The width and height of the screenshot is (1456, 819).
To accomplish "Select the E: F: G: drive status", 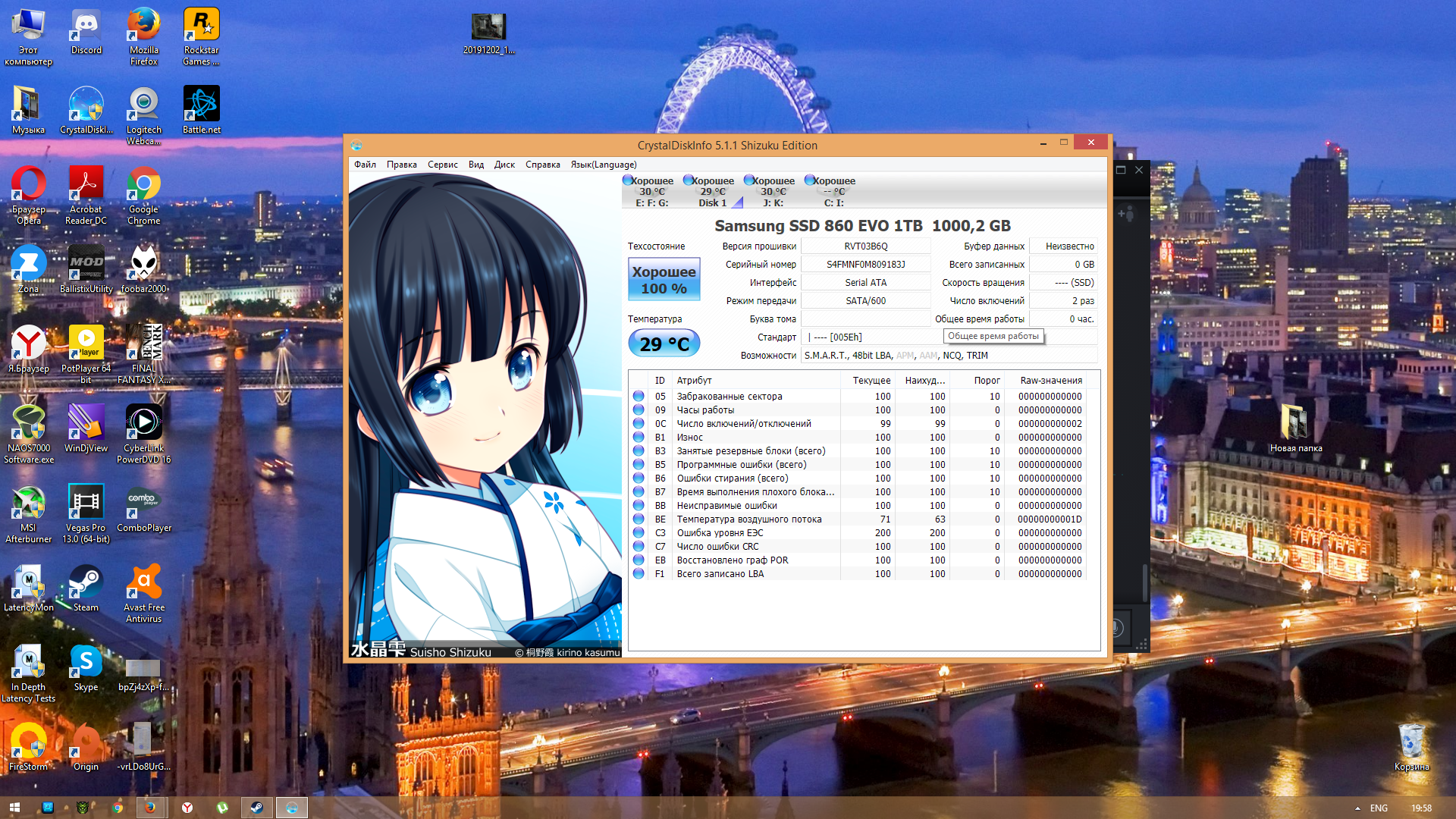I will [x=651, y=191].
